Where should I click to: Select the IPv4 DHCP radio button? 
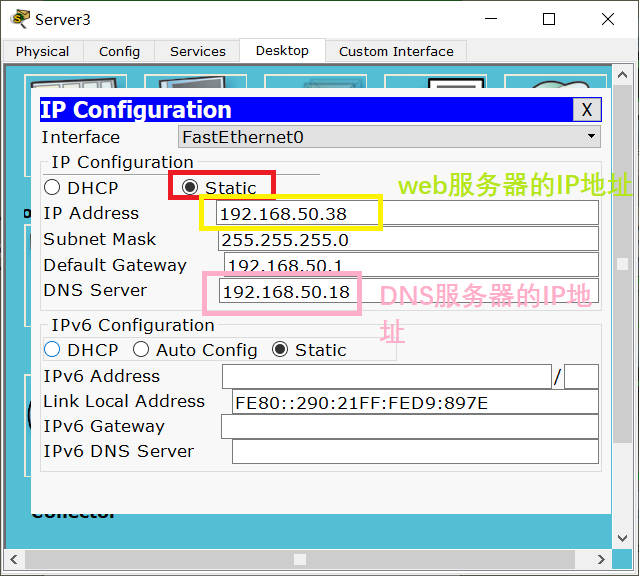point(52,188)
